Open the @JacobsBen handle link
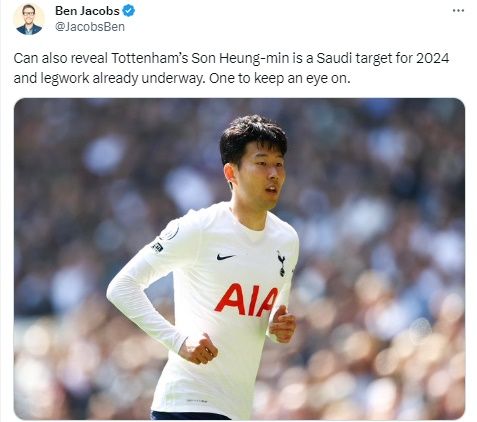The width and height of the screenshot is (477, 422). 90,27
